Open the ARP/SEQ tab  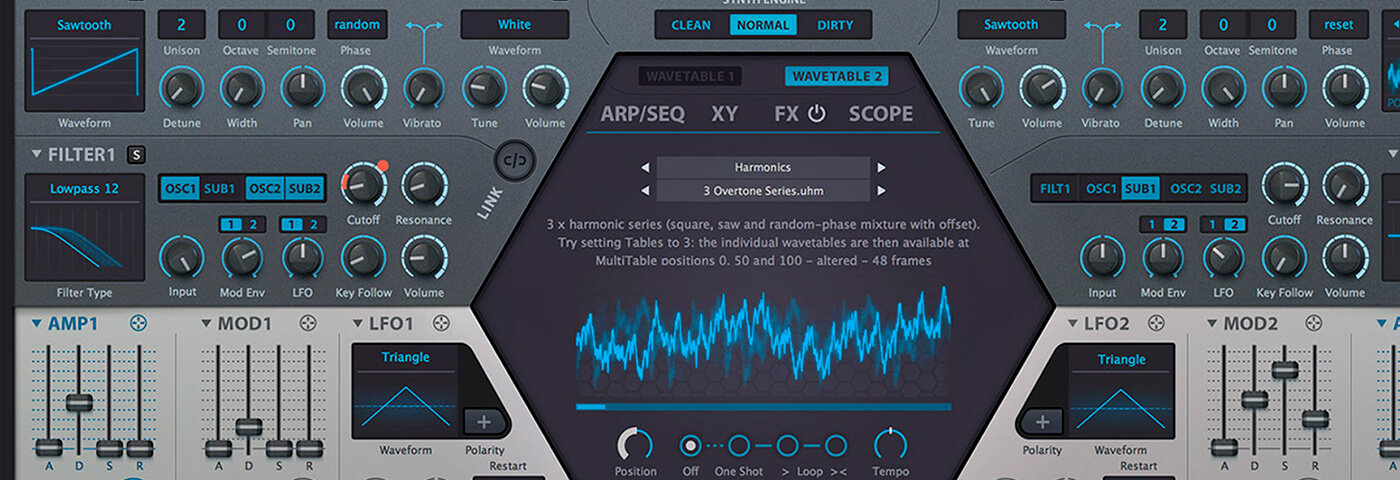point(643,114)
